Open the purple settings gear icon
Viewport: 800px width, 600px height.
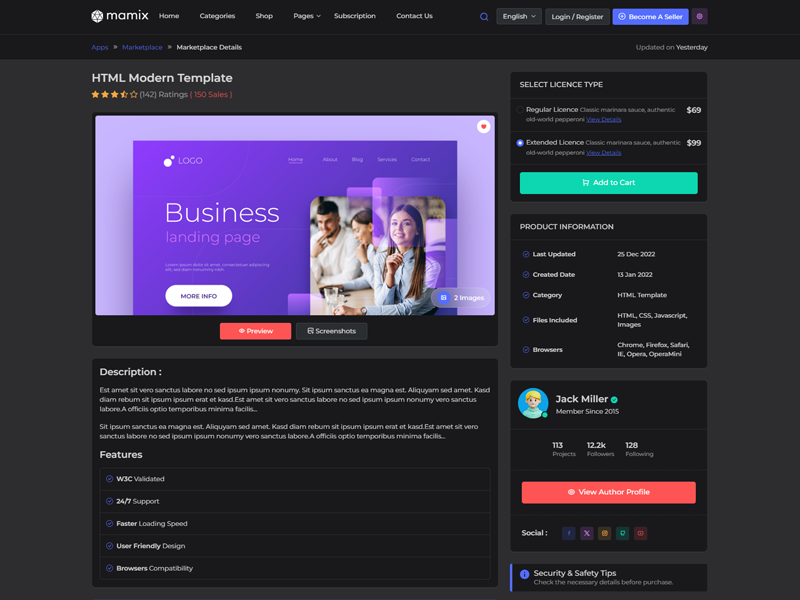700,16
